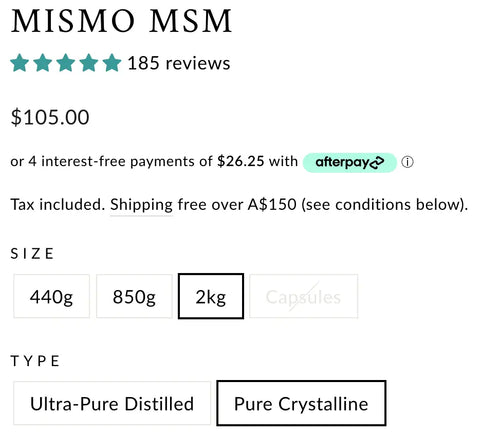Click the fourth rating star
This screenshot has height=434, width=480.
89,63
